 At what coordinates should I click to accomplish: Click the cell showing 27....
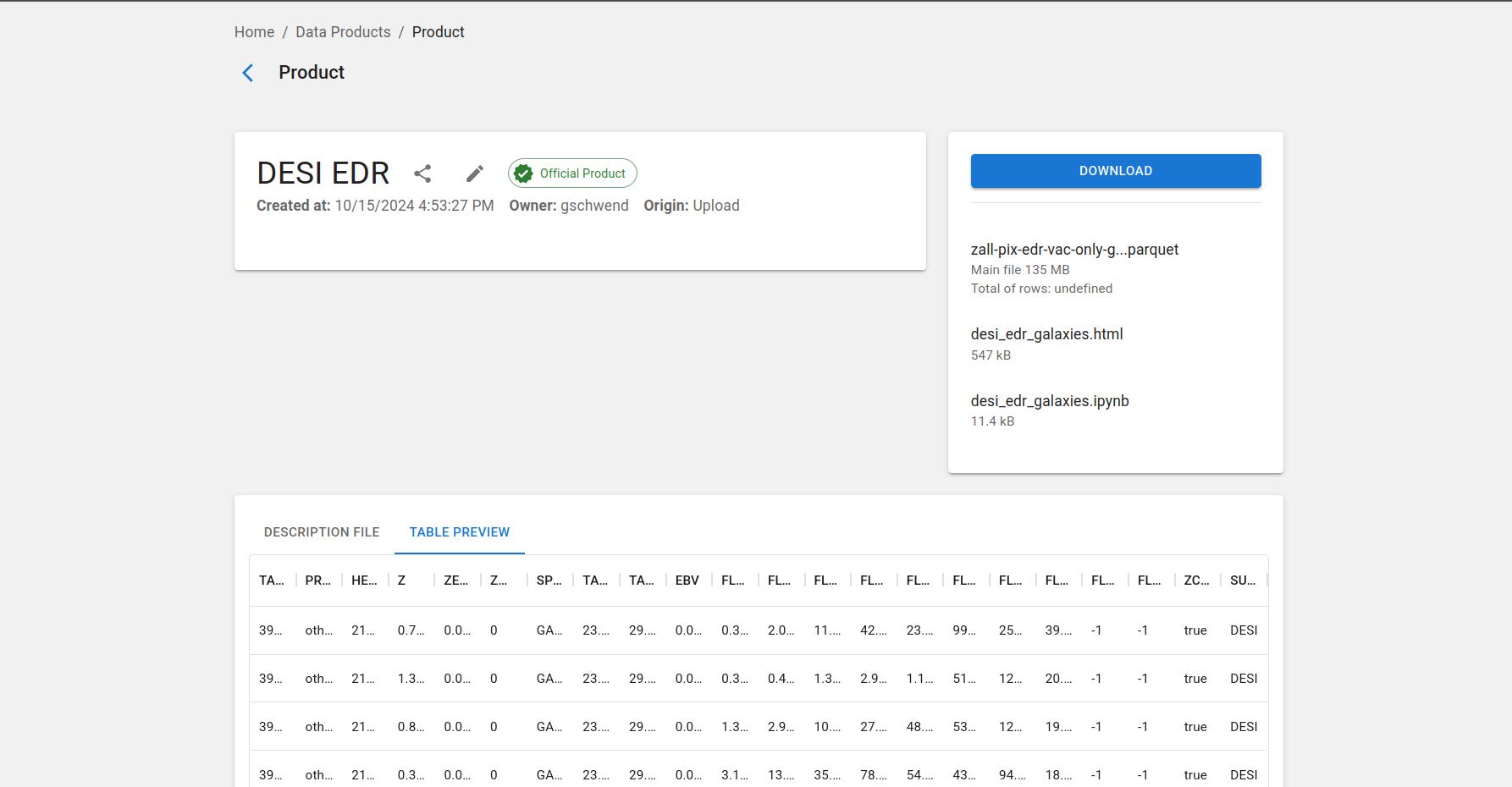874,727
